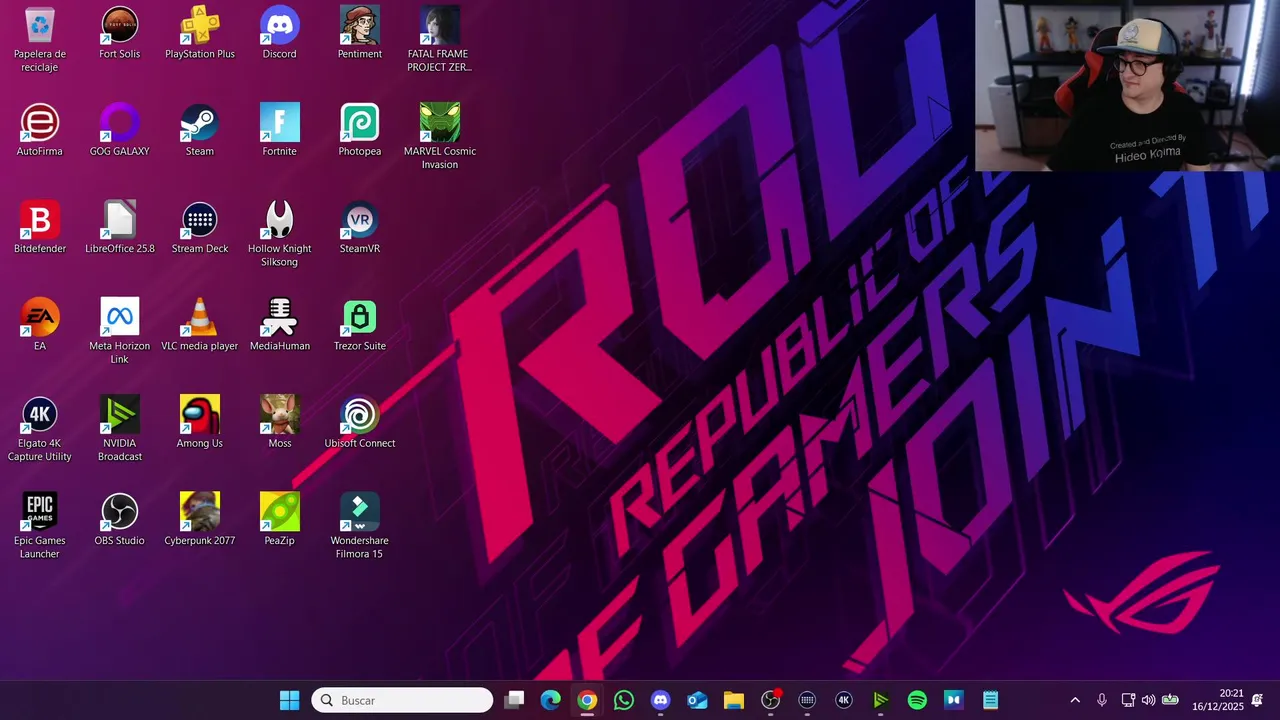
Task: Select the Steam desktop shortcut
Action: pyautogui.click(x=200, y=130)
